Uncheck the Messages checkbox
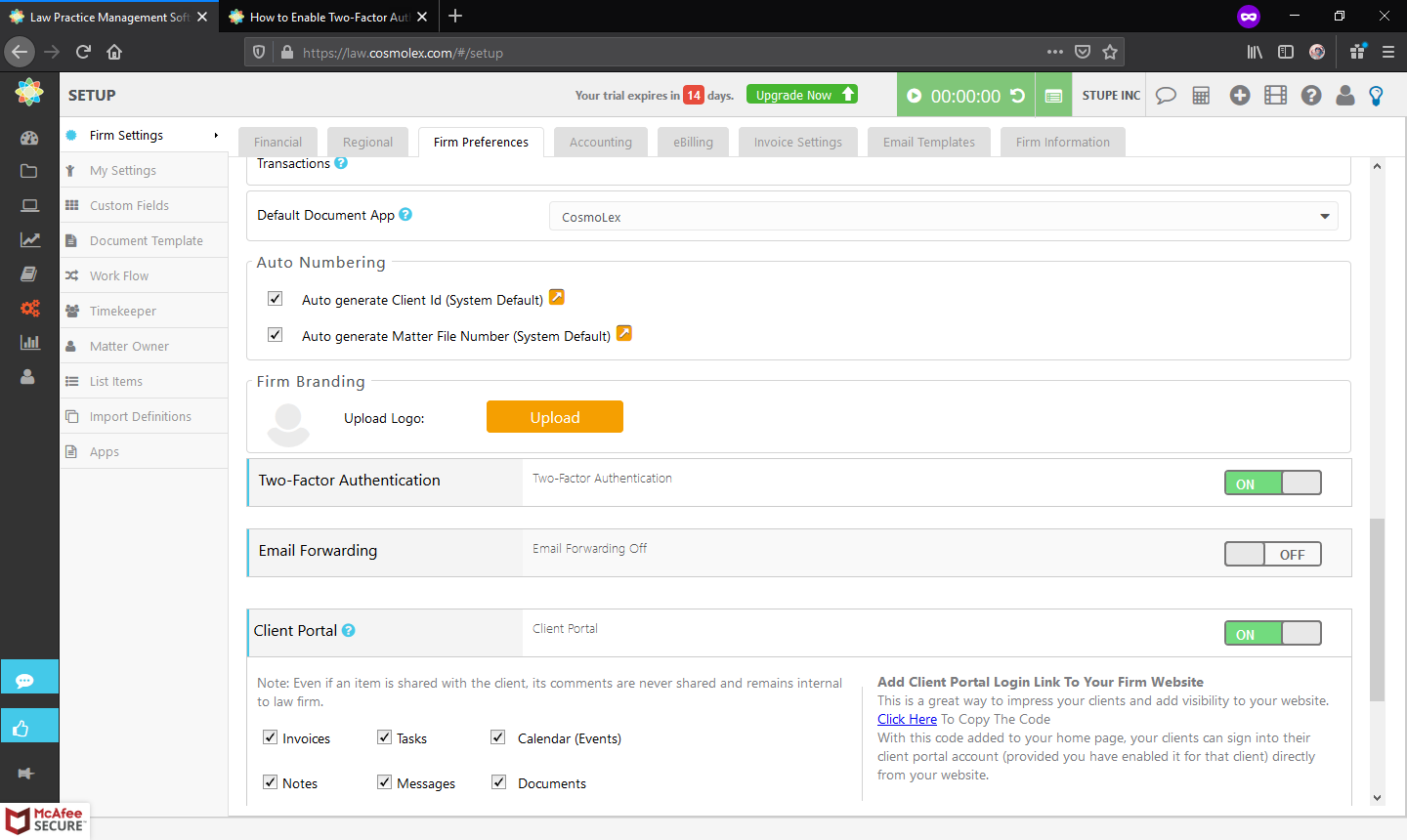Screen dimensions: 1407x840 coord(385,782)
